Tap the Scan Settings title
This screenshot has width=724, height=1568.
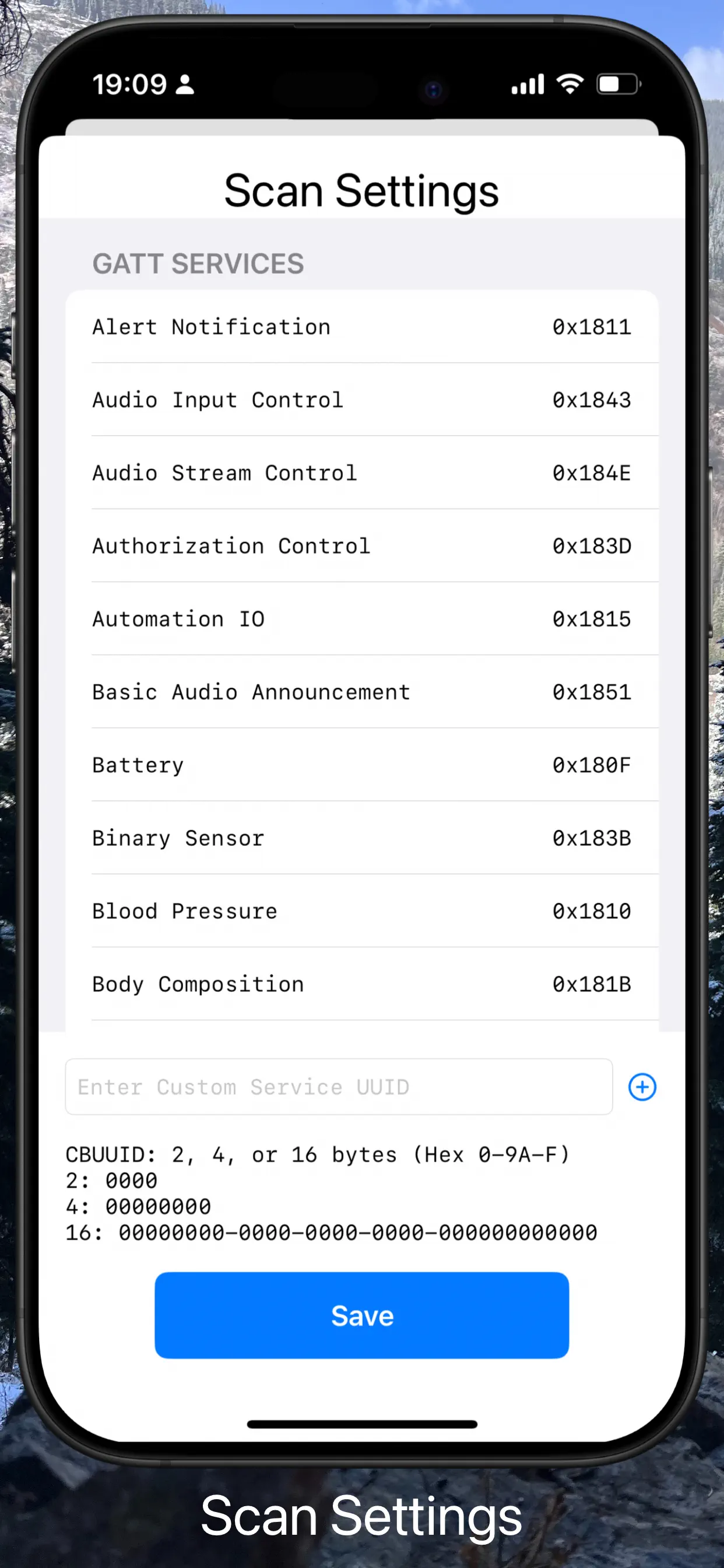pyautogui.click(x=361, y=190)
